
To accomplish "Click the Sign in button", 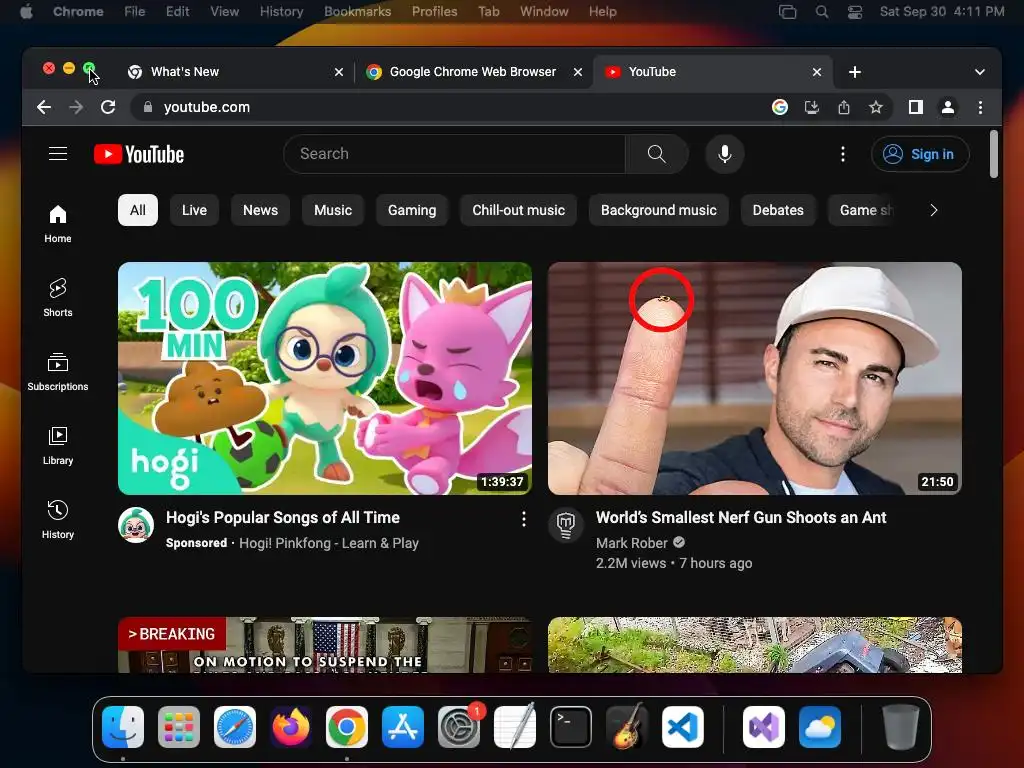I will pos(920,154).
